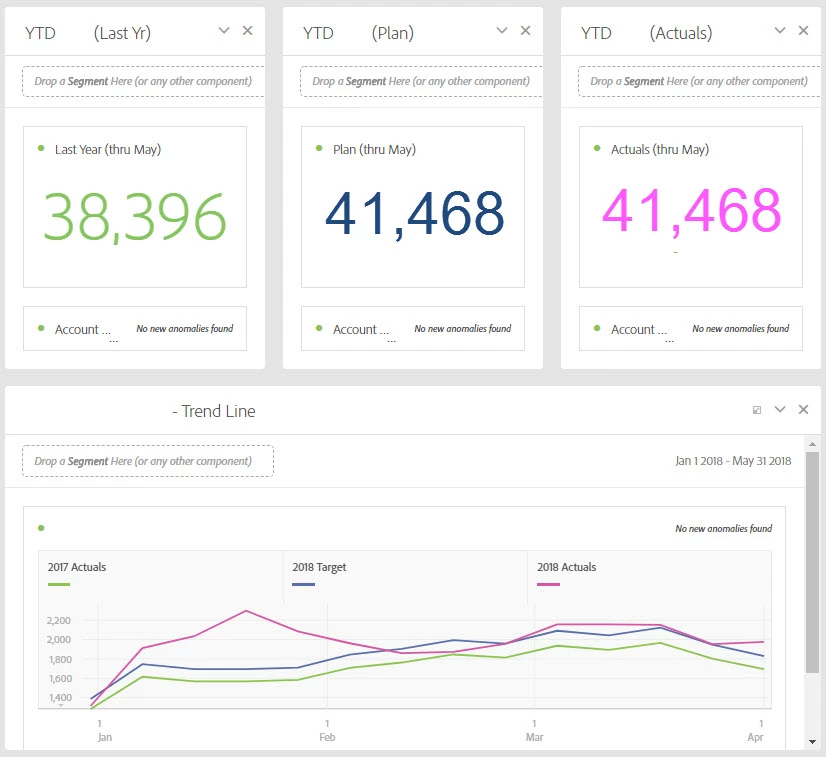The width and height of the screenshot is (826, 757).
Task: Click Mar label on chart x-axis
Action: pyautogui.click(x=534, y=737)
